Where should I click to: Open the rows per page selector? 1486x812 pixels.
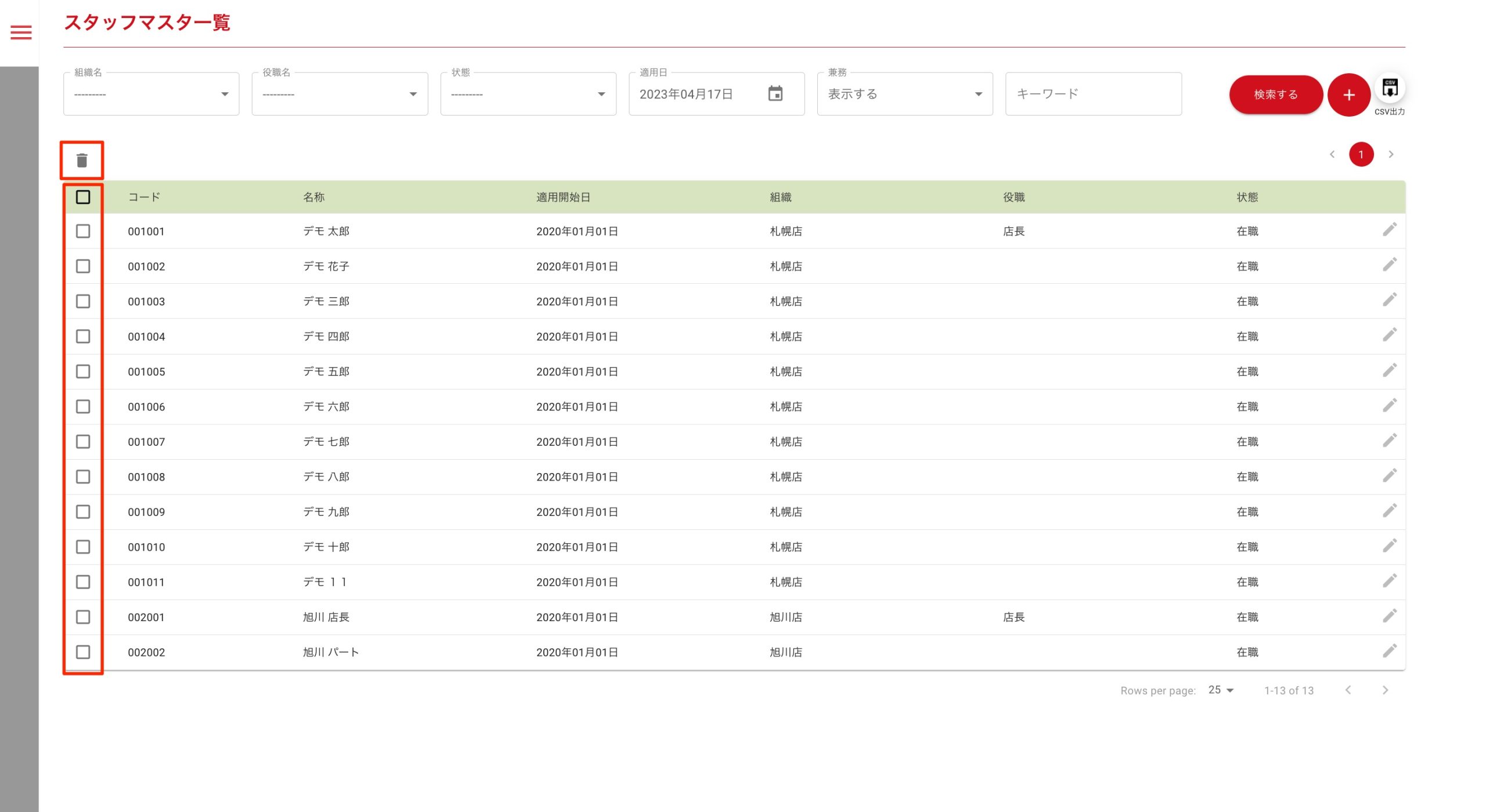click(1221, 690)
